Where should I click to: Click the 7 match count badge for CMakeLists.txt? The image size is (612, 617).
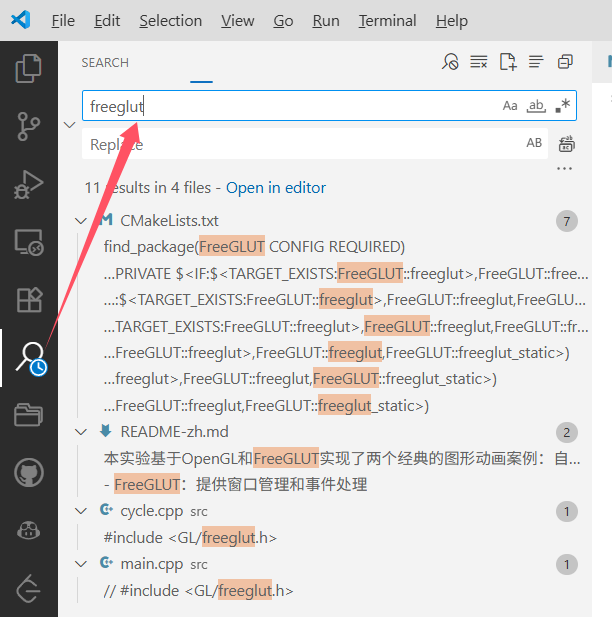567,221
